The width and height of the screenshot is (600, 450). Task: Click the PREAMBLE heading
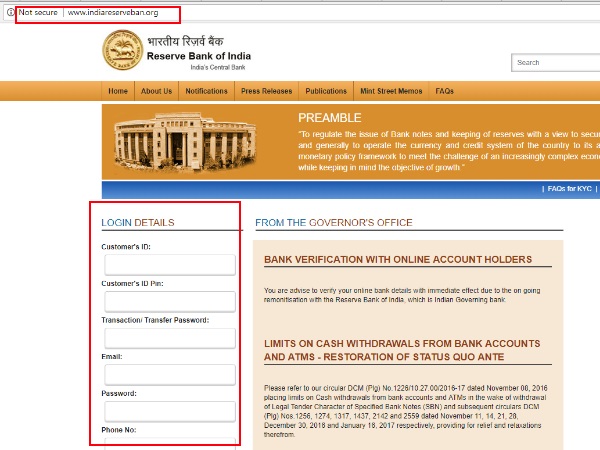pyautogui.click(x=329, y=118)
